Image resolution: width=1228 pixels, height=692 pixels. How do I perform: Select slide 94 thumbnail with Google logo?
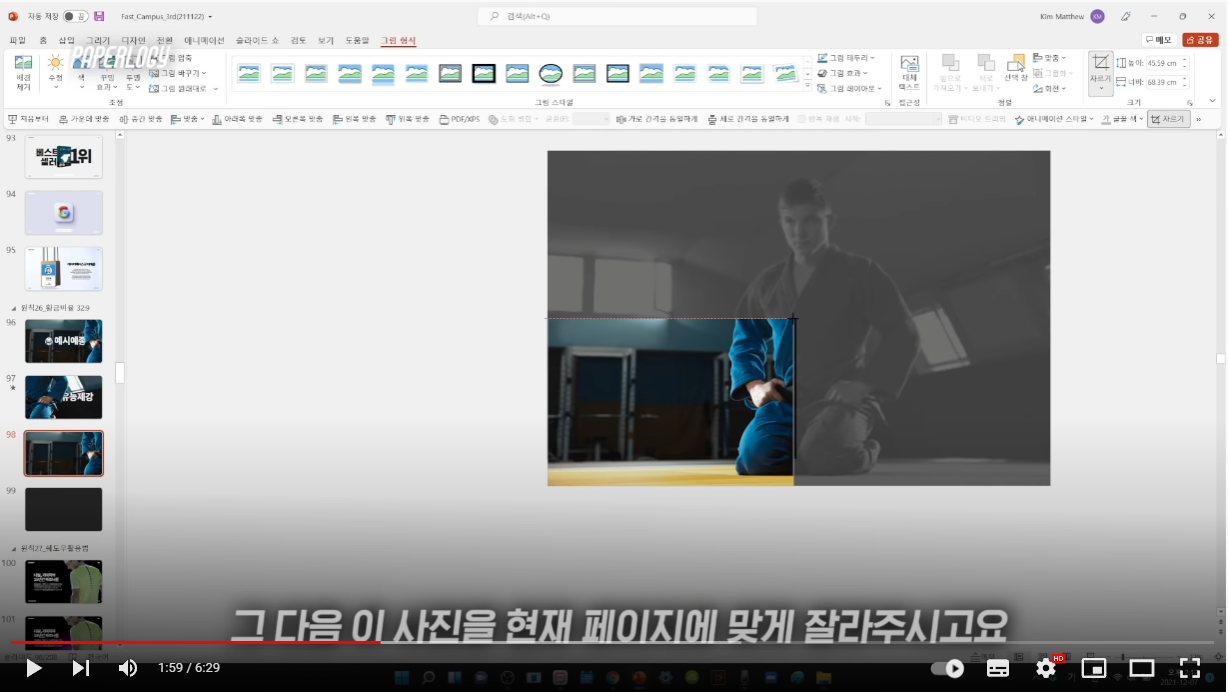pyautogui.click(x=64, y=213)
